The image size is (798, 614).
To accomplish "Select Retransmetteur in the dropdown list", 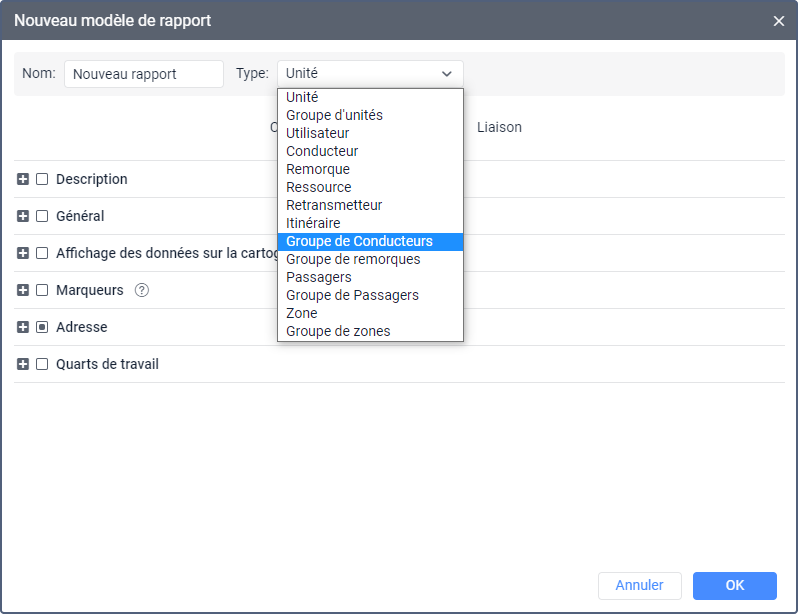I will point(334,205).
